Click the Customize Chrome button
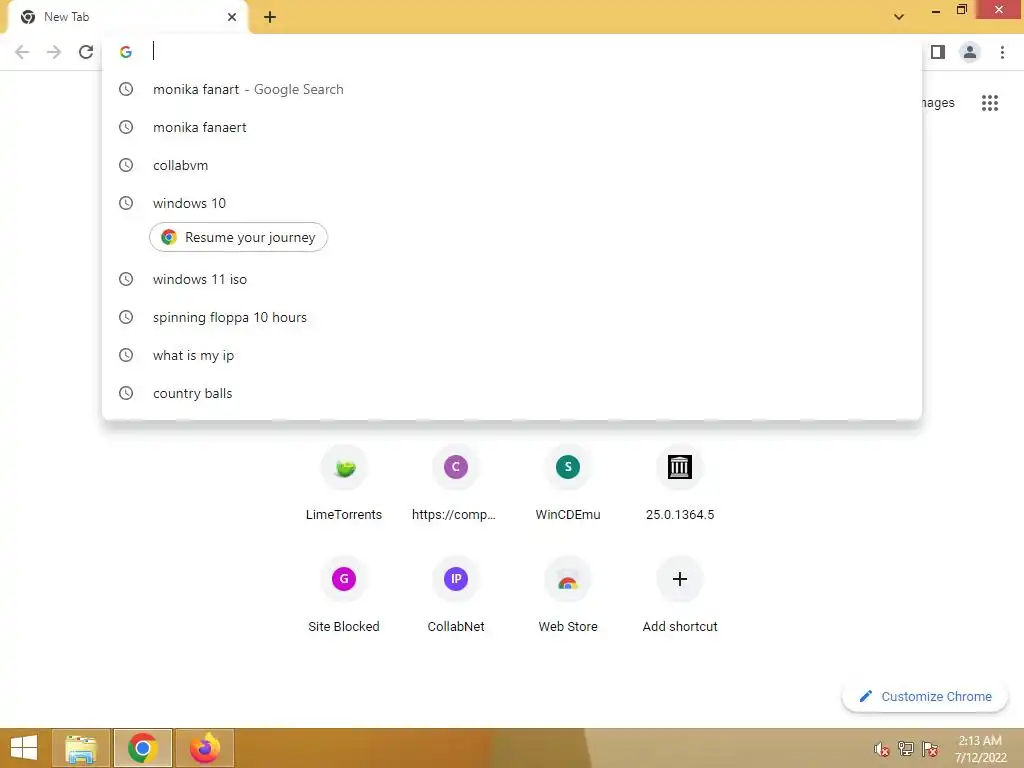Viewport: 1024px width, 768px height. pyautogui.click(x=925, y=697)
